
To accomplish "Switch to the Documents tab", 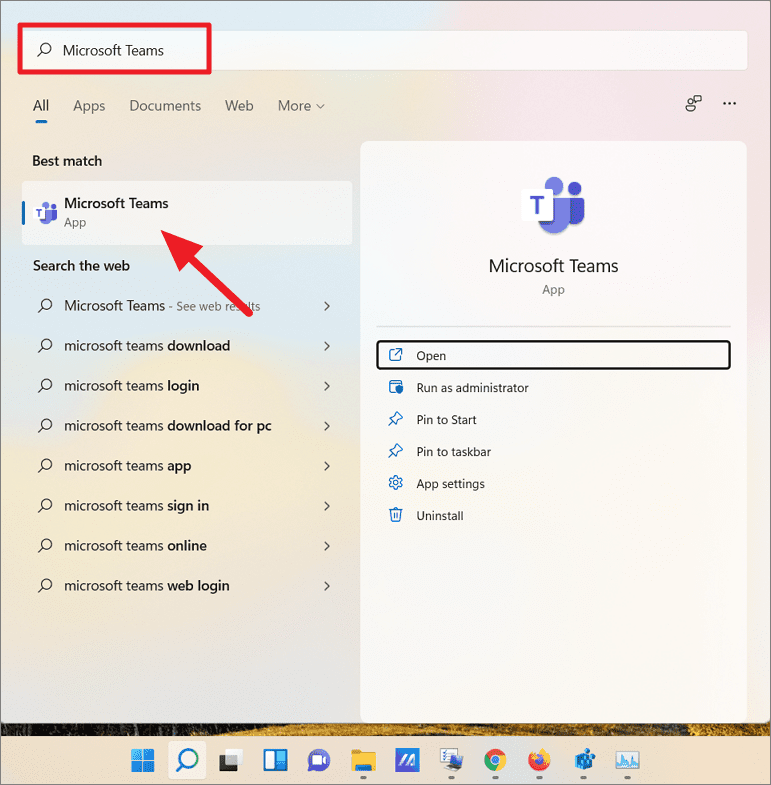I will [x=165, y=106].
